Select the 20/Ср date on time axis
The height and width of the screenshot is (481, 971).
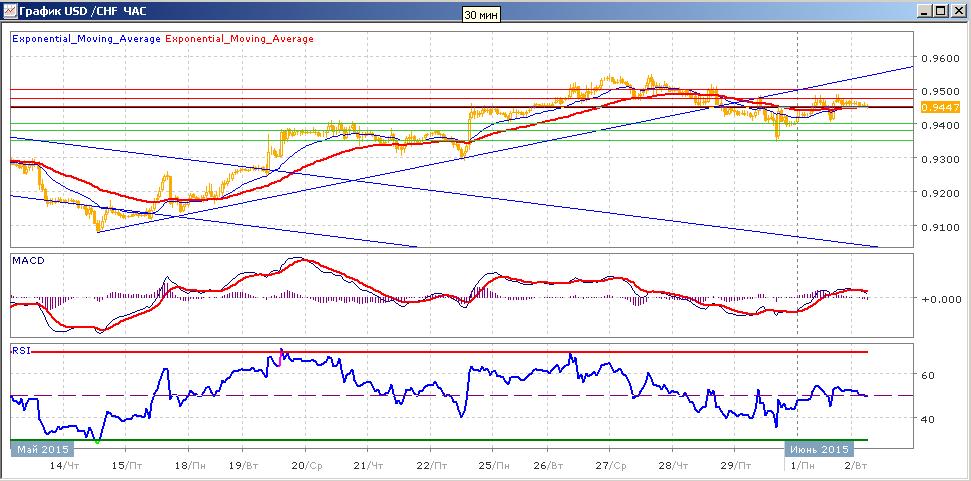(x=306, y=464)
